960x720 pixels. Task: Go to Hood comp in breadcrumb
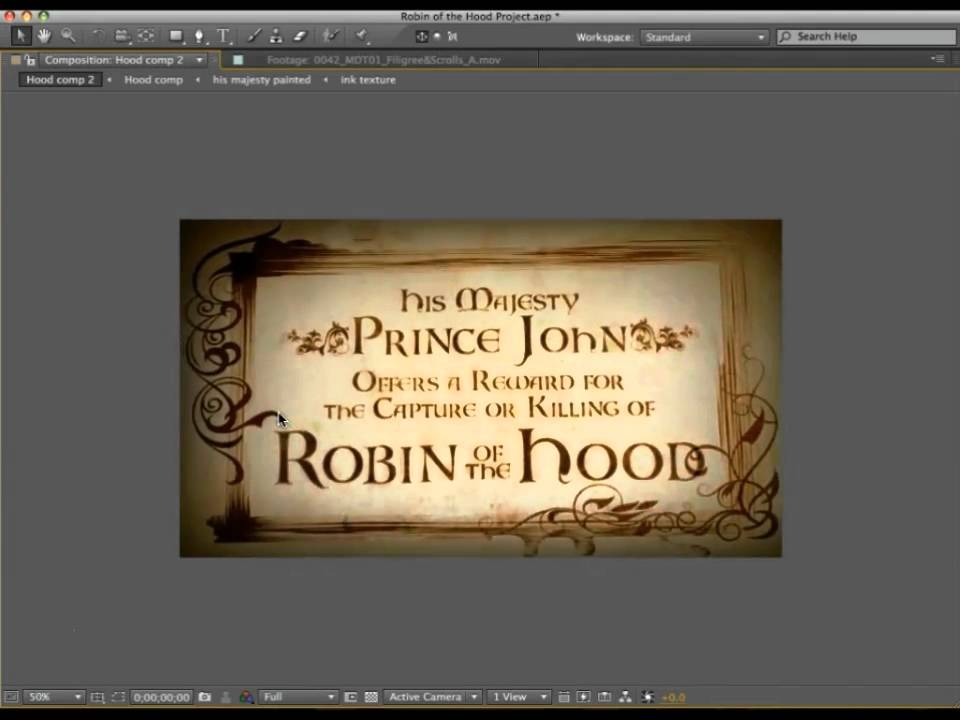154,80
